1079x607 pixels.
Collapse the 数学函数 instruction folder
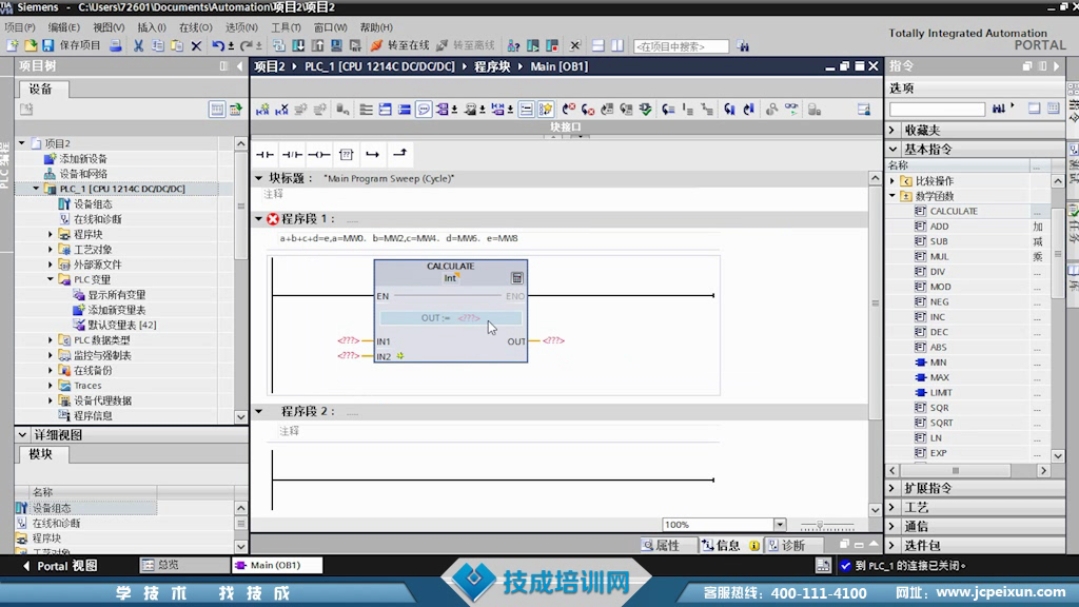click(x=893, y=196)
